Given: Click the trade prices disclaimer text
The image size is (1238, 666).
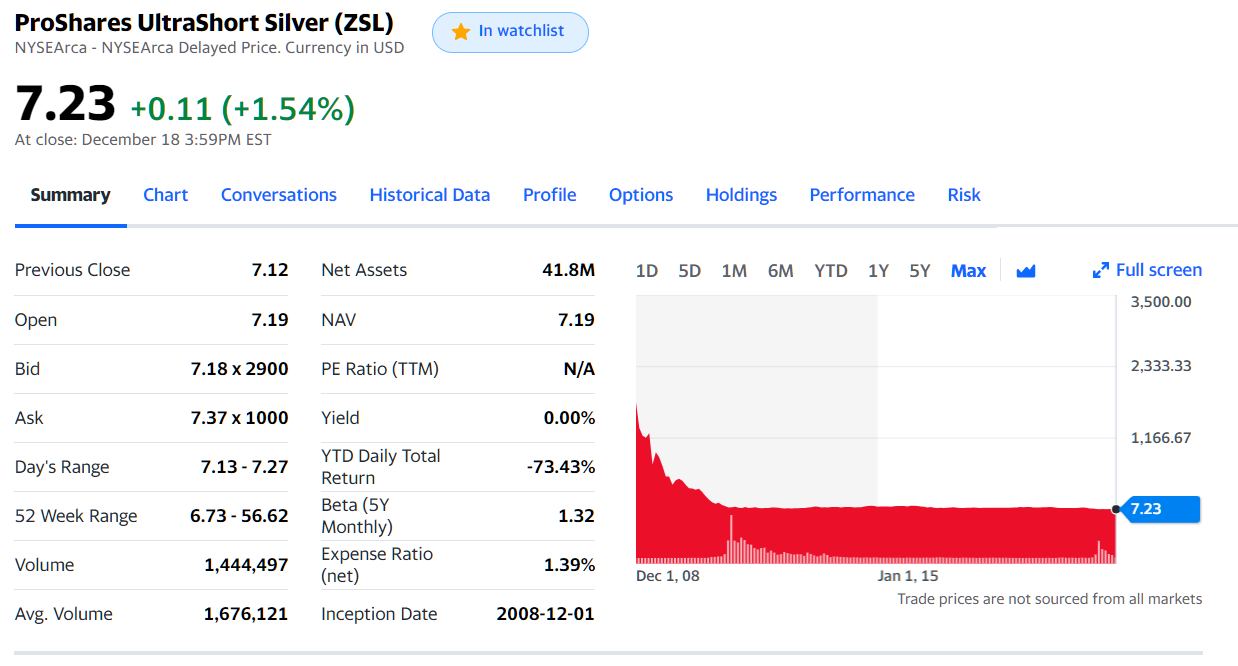Looking at the screenshot, I should [x=1050, y=599].
